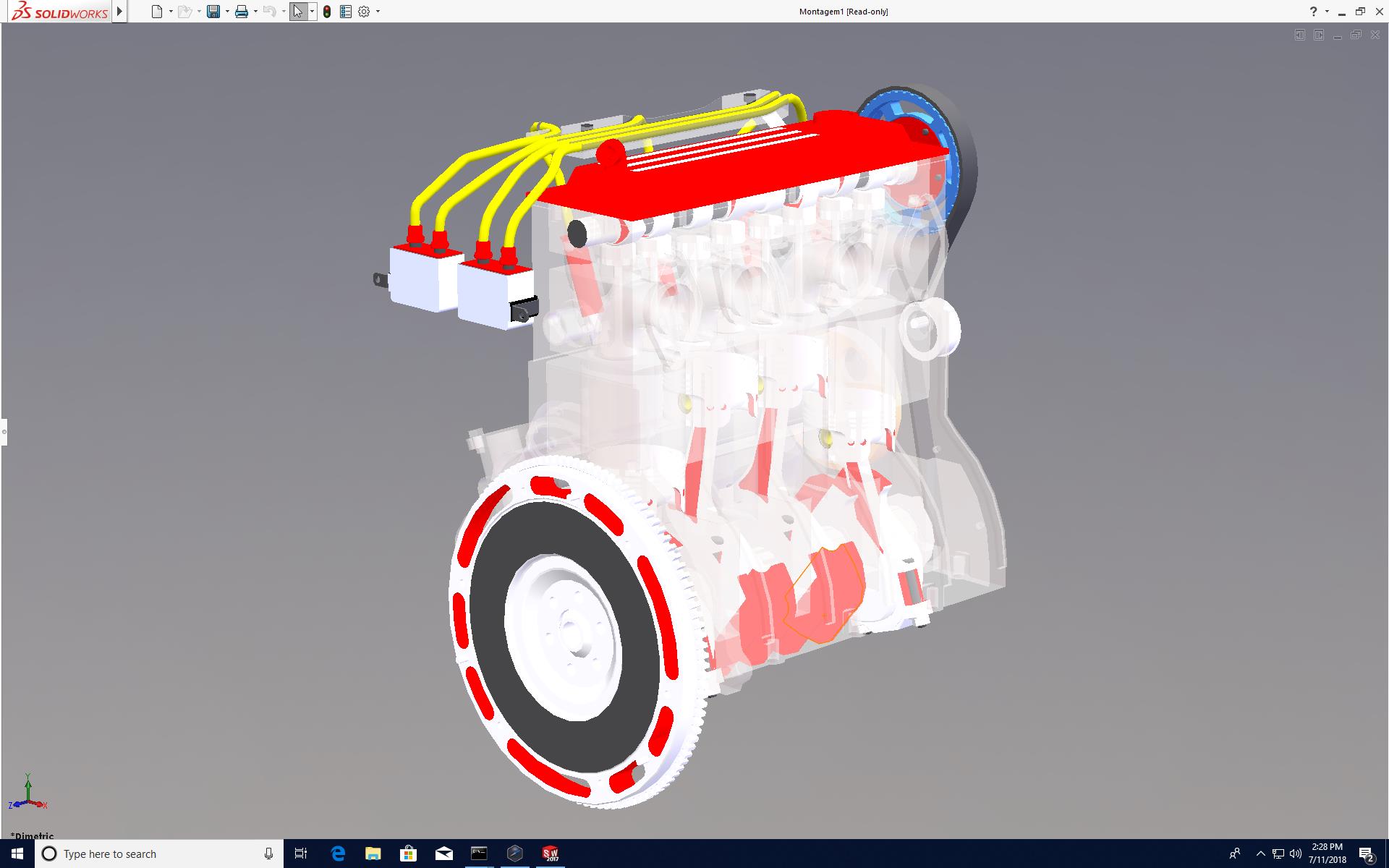The width and height of the screenshot is (1389, 868).
Task: Expand the left panel handle
Action: point(4,432)
